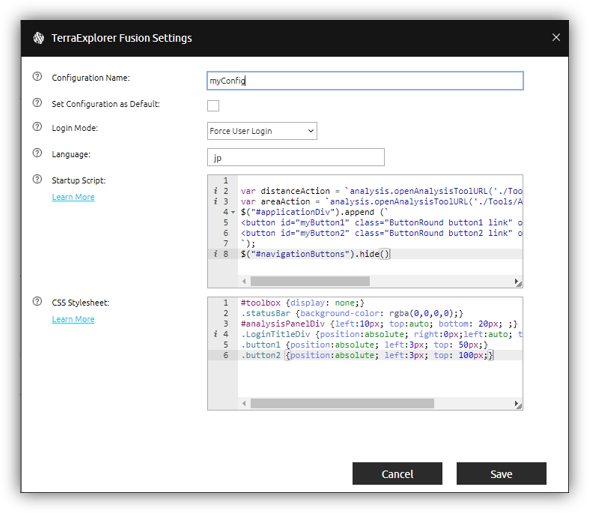Click help icon next to Login Mode
The height and width of the screenshot is (513, 589).
[x=37, y=127]
